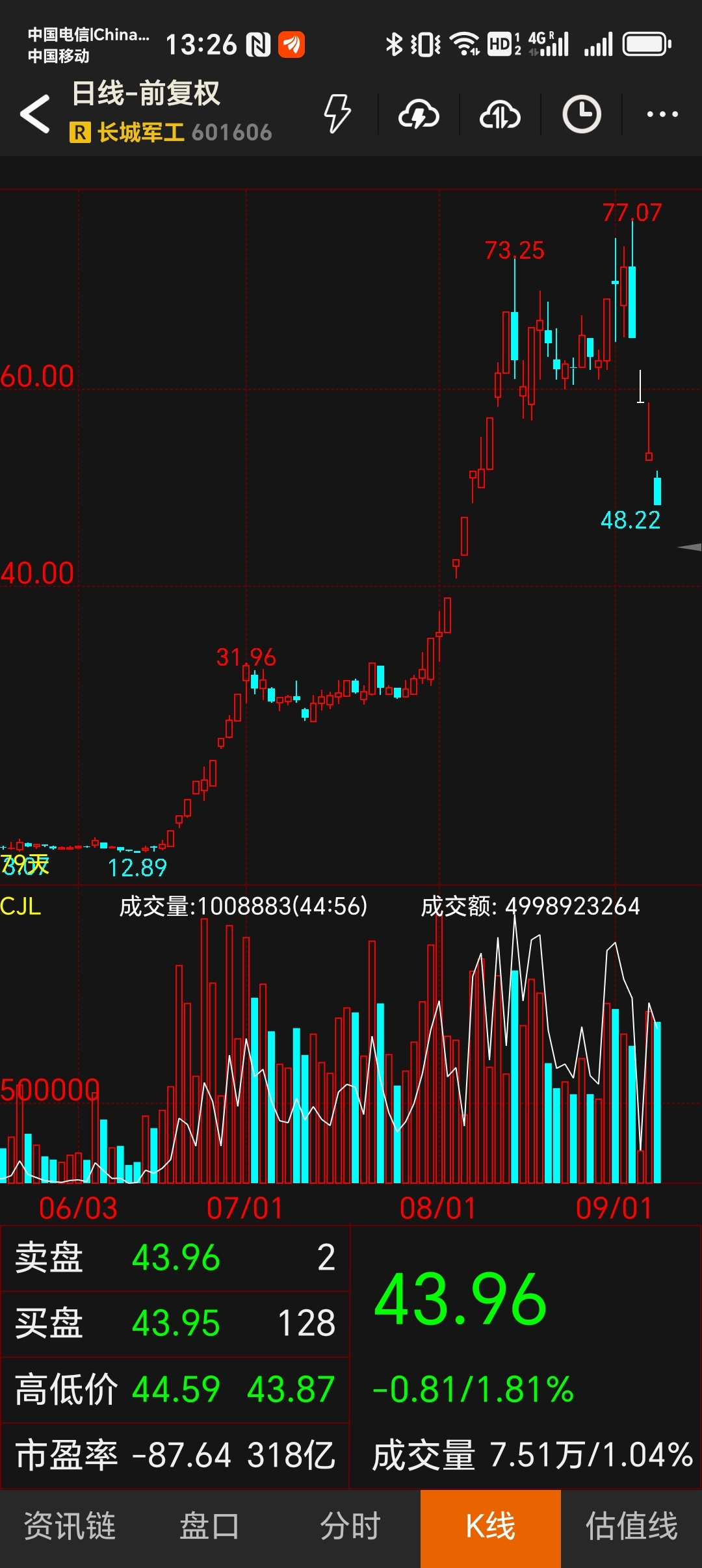Tap the 07/01 date label

point(245,1209)
